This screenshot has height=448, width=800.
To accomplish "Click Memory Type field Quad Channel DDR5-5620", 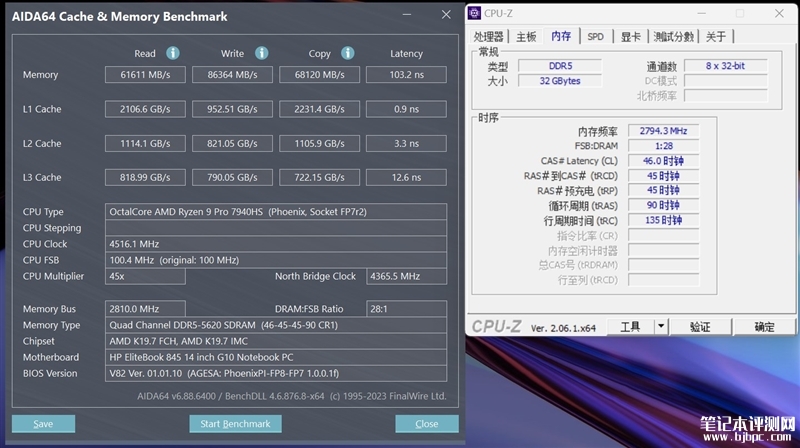I will 276,325.
